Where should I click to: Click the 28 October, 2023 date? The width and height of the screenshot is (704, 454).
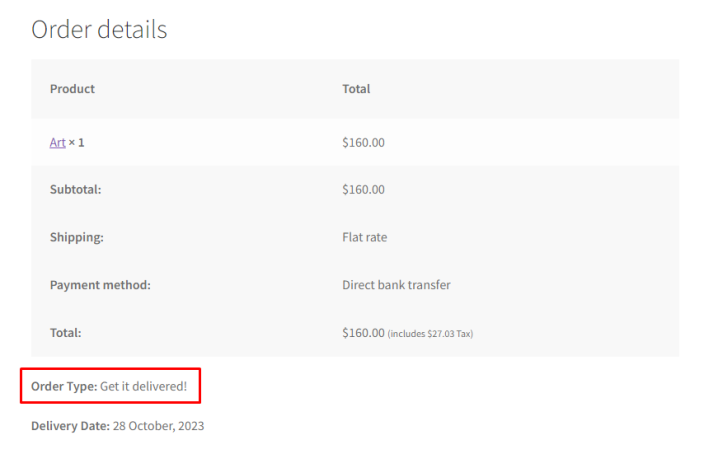158,426
